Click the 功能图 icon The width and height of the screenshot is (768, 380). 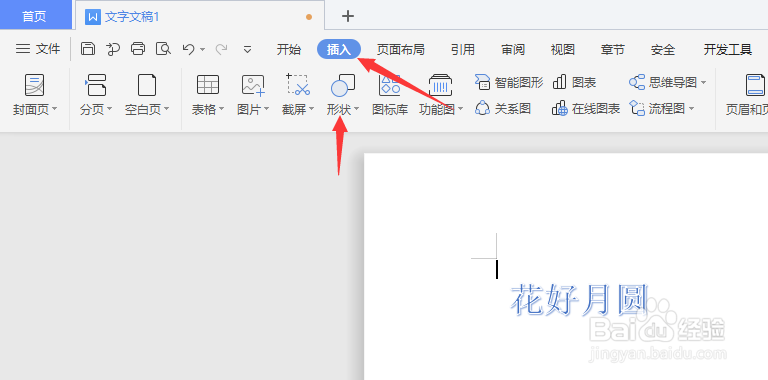coord(441,85)
